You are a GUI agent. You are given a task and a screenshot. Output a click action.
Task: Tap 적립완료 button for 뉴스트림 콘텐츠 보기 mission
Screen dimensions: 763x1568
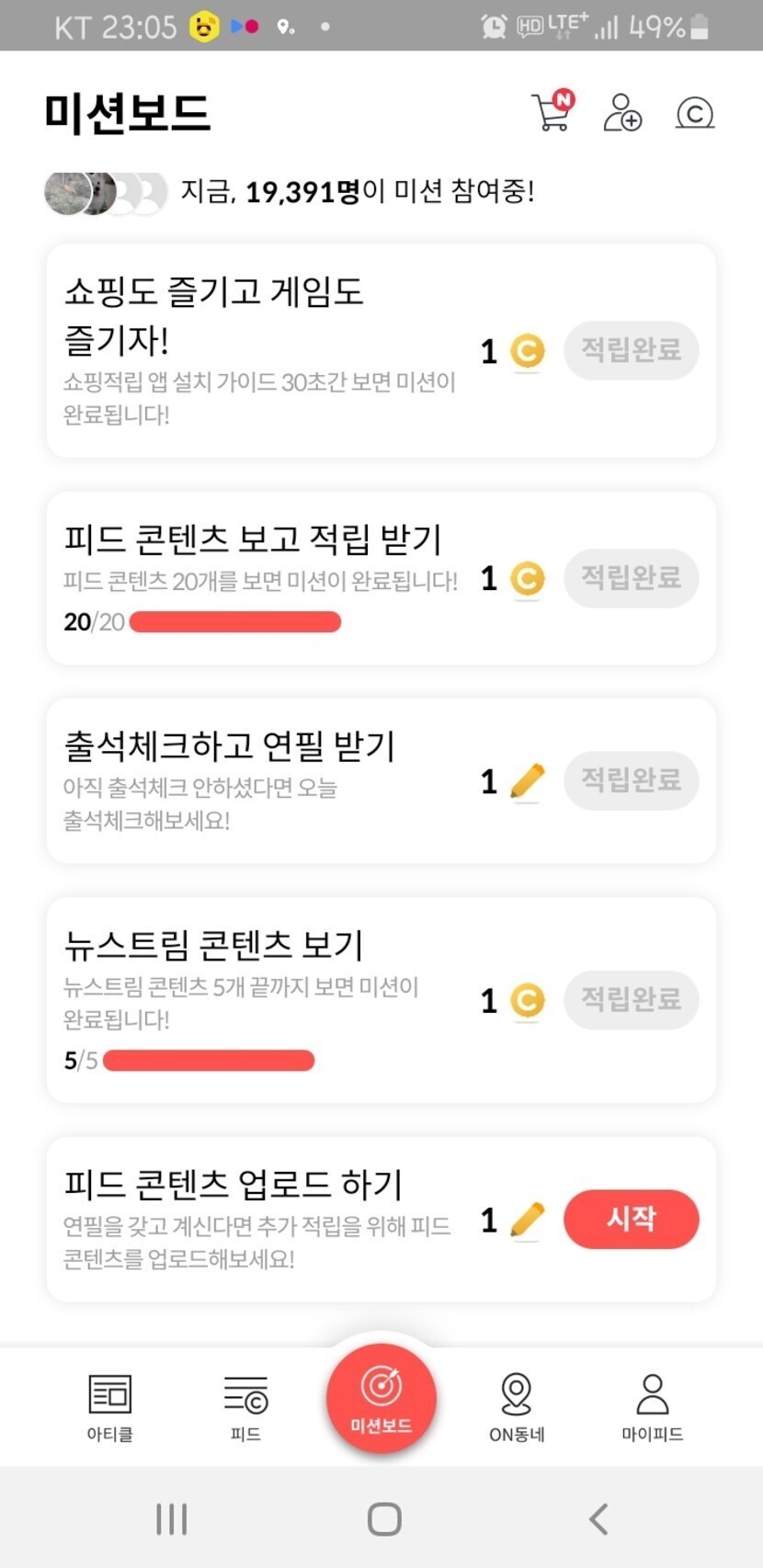(x=631, y=999)
